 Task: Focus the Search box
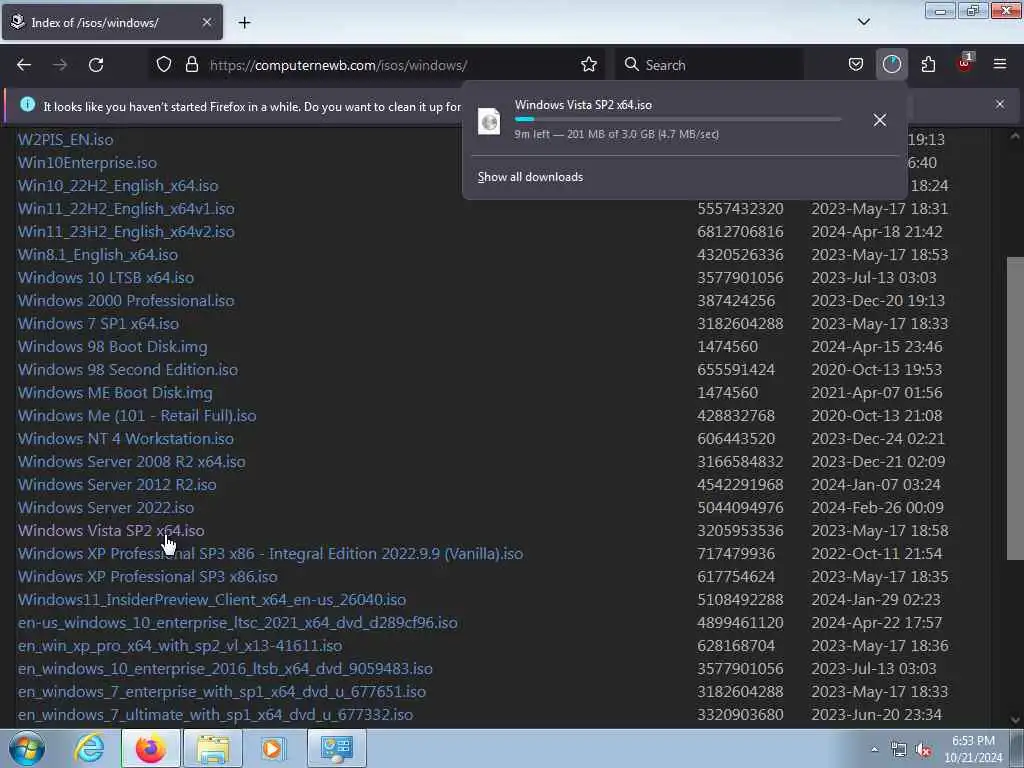[709, 65]
